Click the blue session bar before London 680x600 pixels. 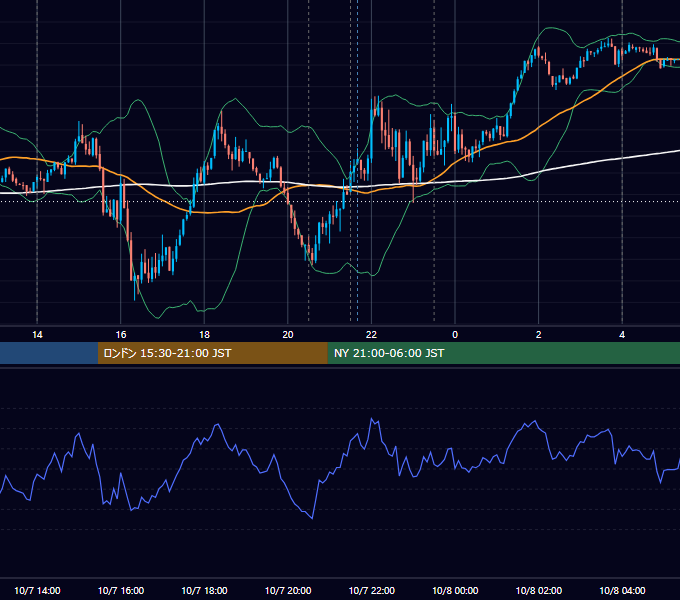coord(49,353)
